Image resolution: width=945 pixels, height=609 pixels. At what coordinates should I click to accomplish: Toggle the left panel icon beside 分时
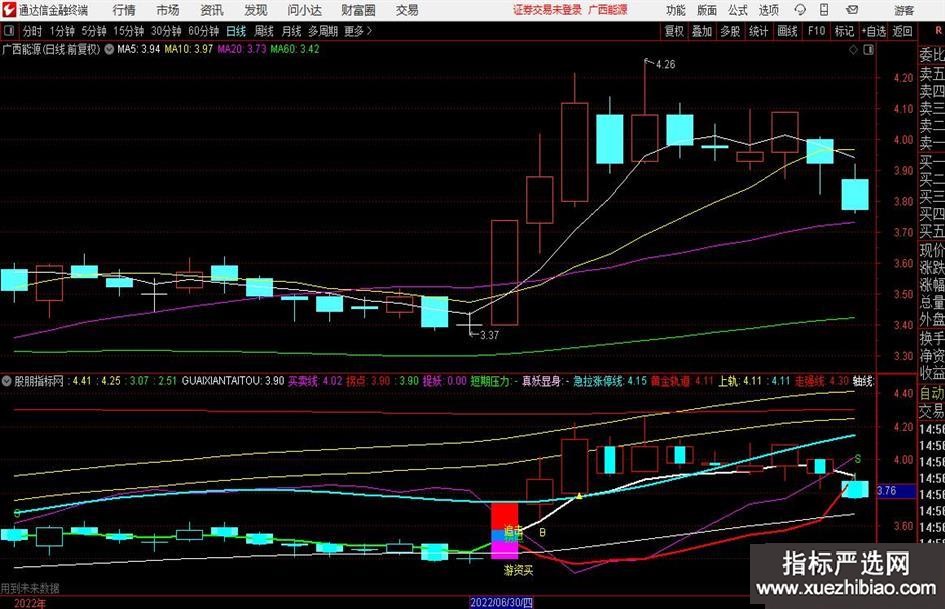click(x=9, y=31)
